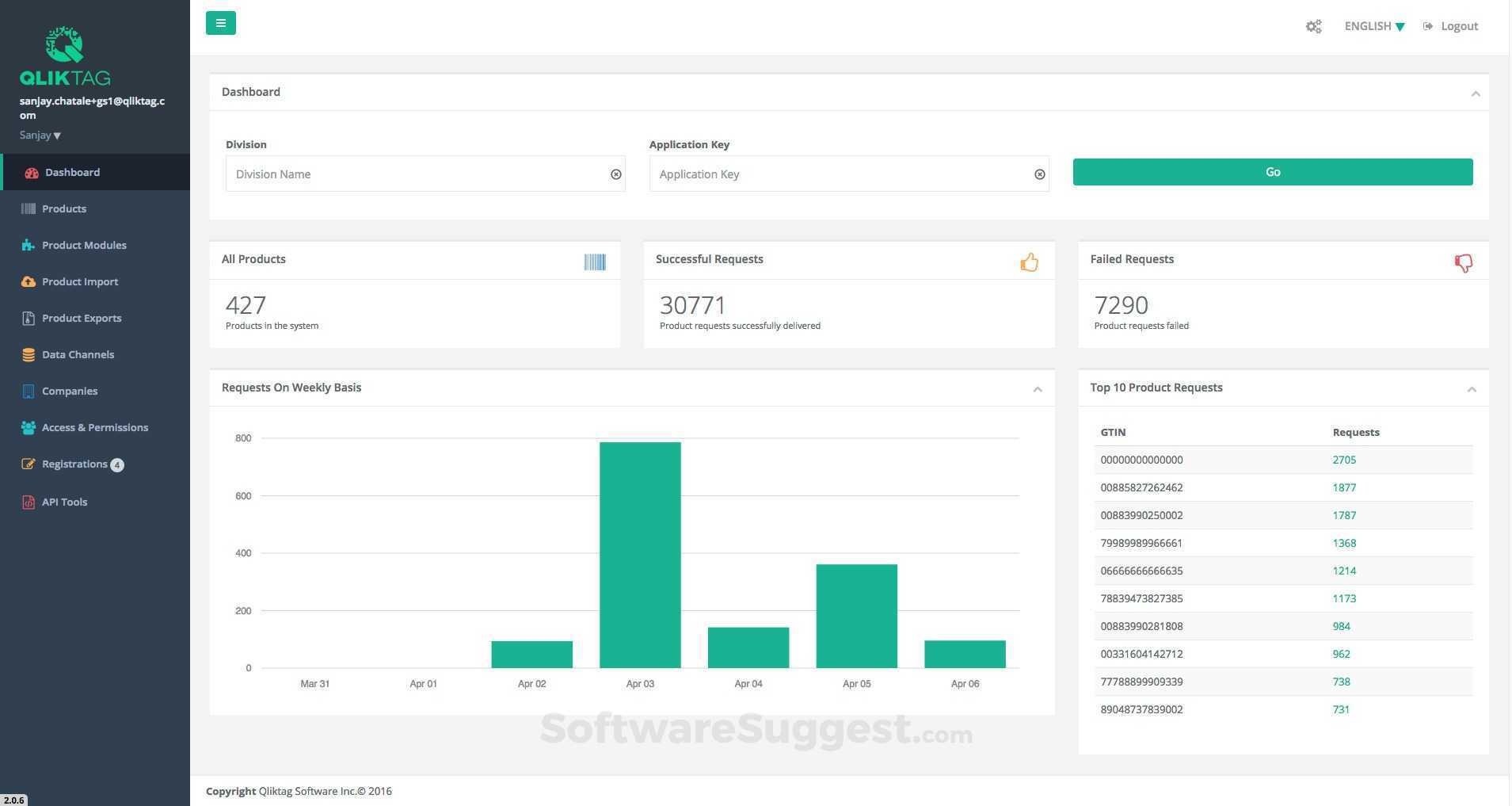This screenshot has height=806, width=1512.
Task: Toggle the sidebar with the hamburger button
Action: [220, 22]
